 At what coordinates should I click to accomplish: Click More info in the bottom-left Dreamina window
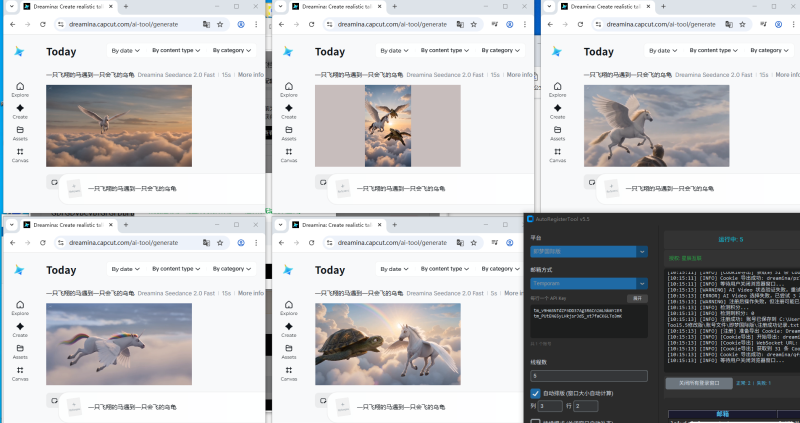pyautogui.click(x=251, y=293)
